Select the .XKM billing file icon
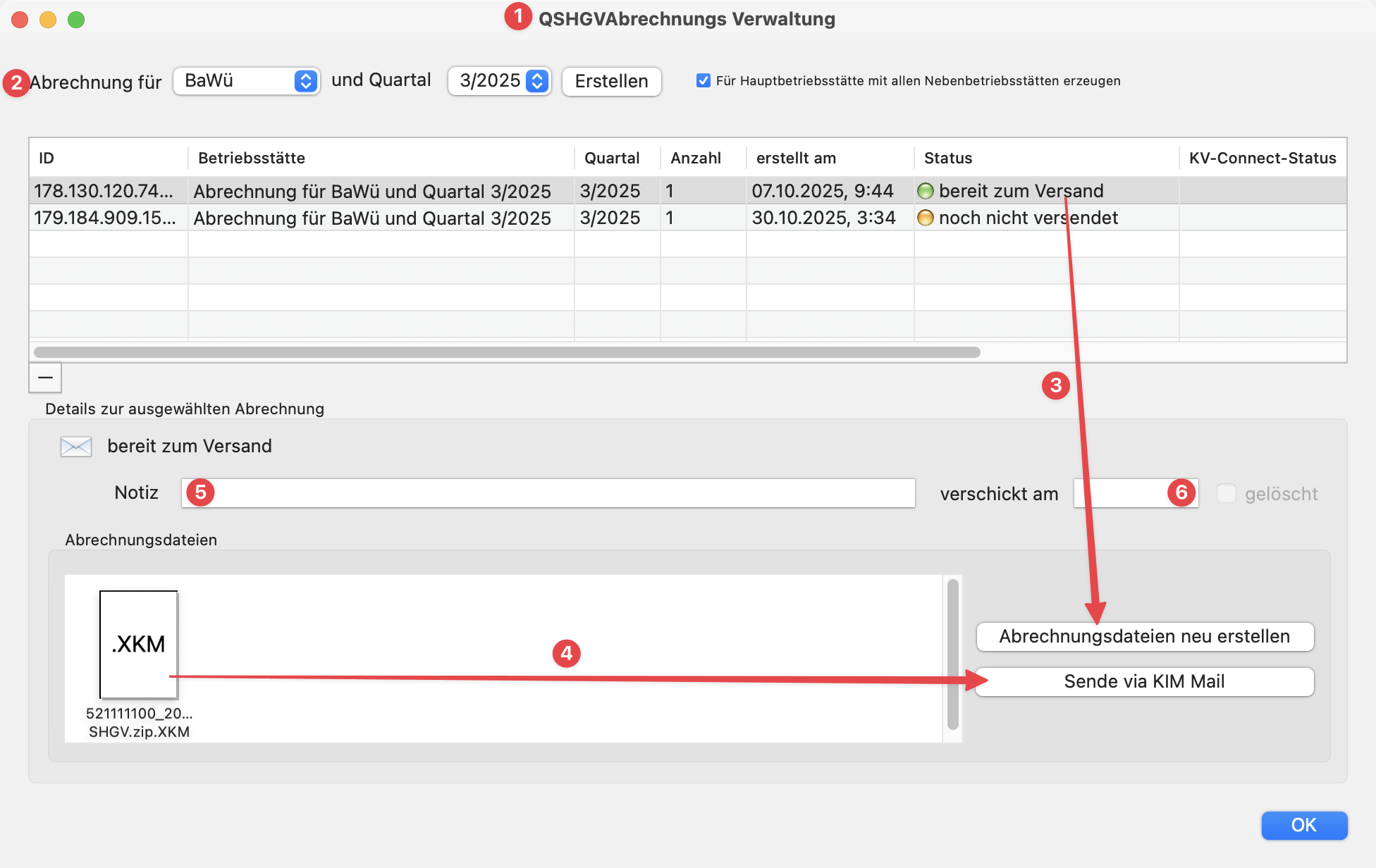The height and width of the screenshot is (868, 1376). [x=139, y=645]
